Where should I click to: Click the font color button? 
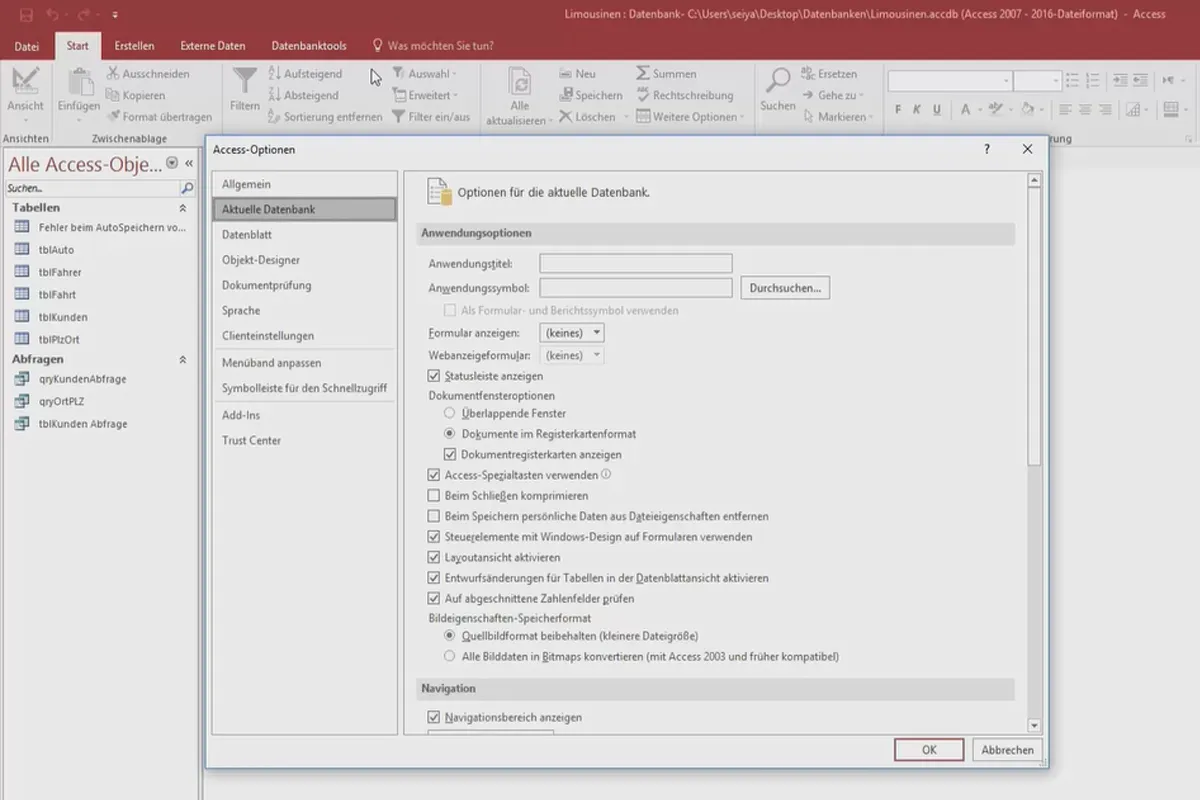[965, 109]
